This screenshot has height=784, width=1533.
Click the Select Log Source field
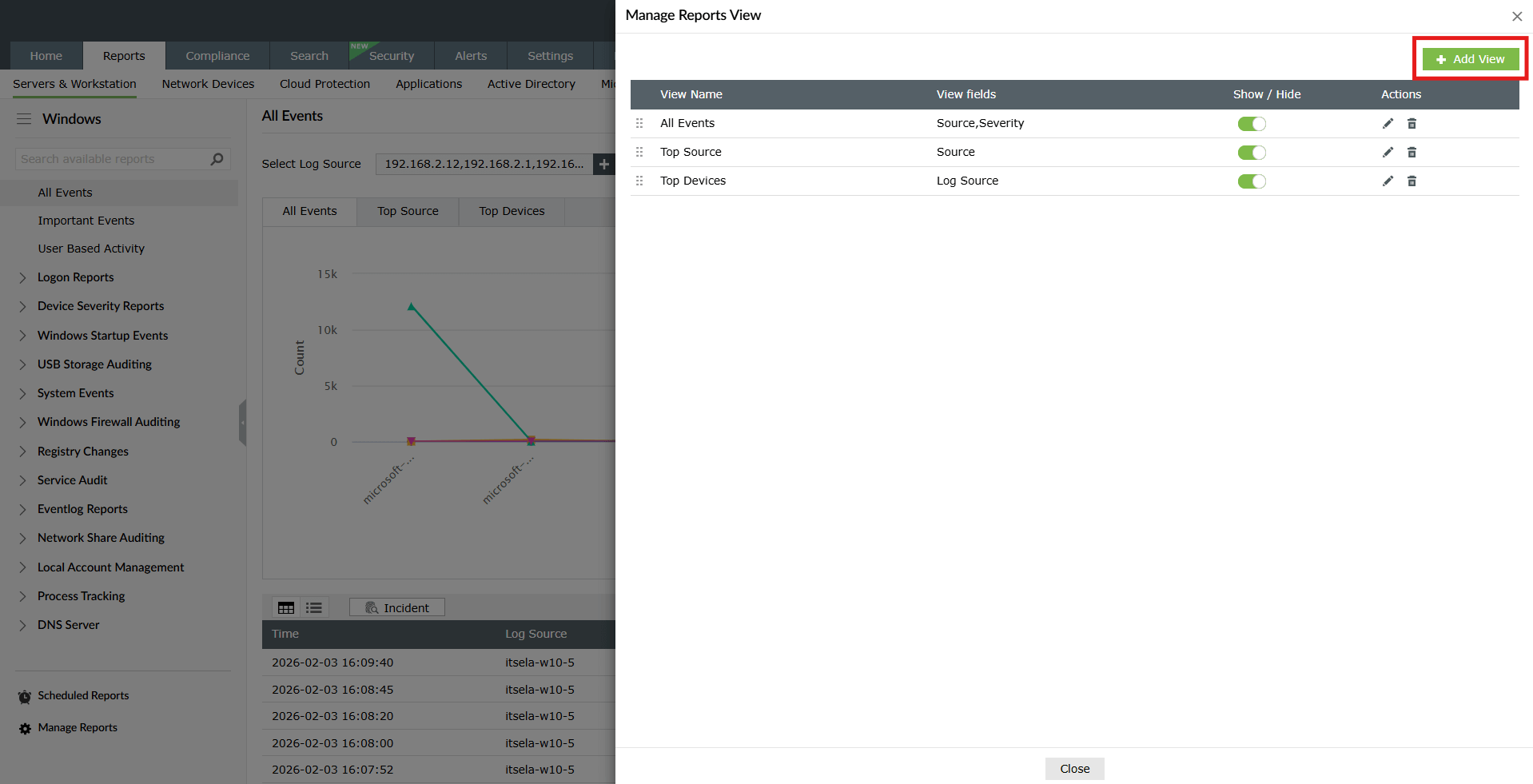[484, 164]
